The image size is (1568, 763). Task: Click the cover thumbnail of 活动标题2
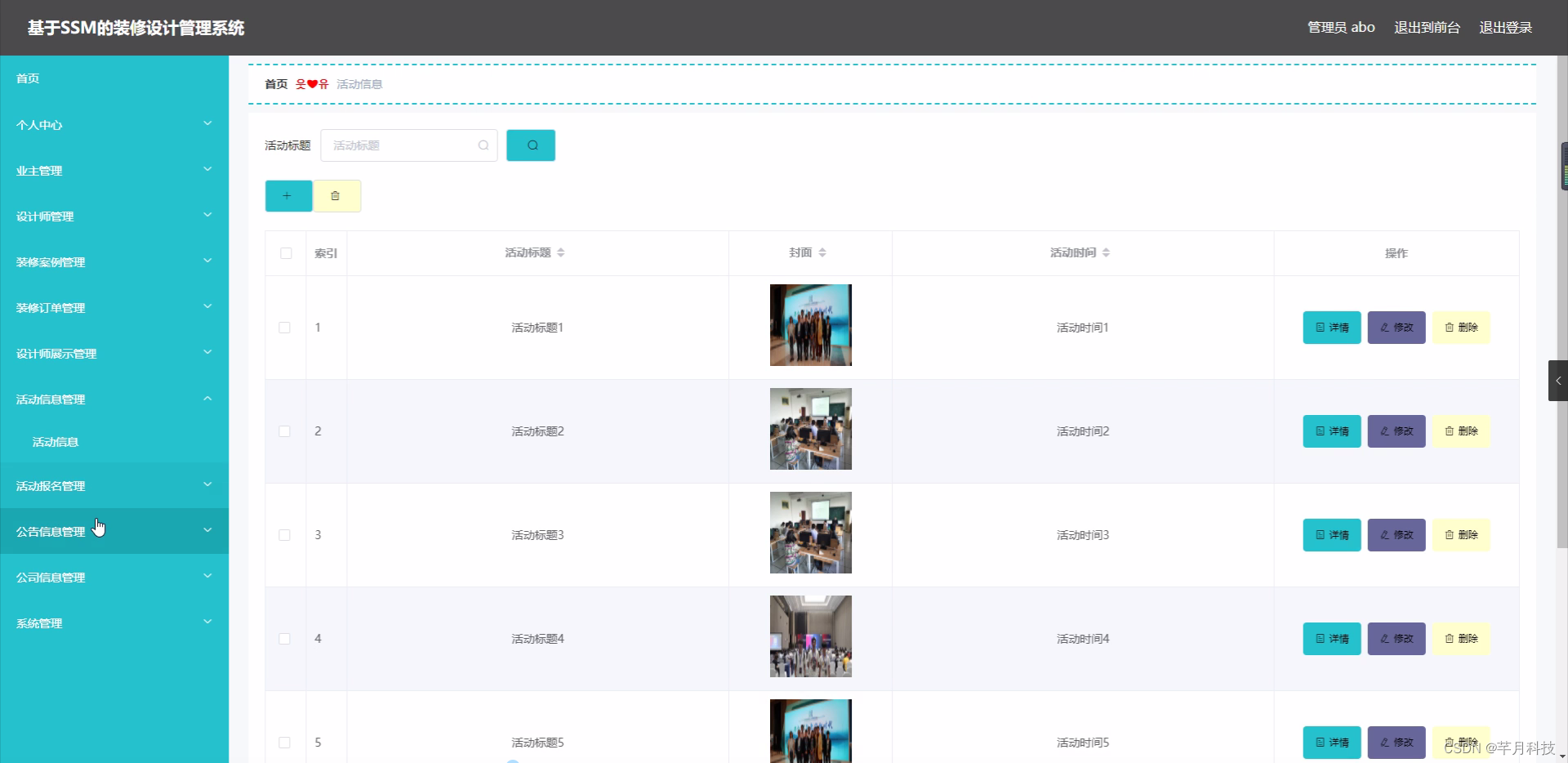coord(809,429)
